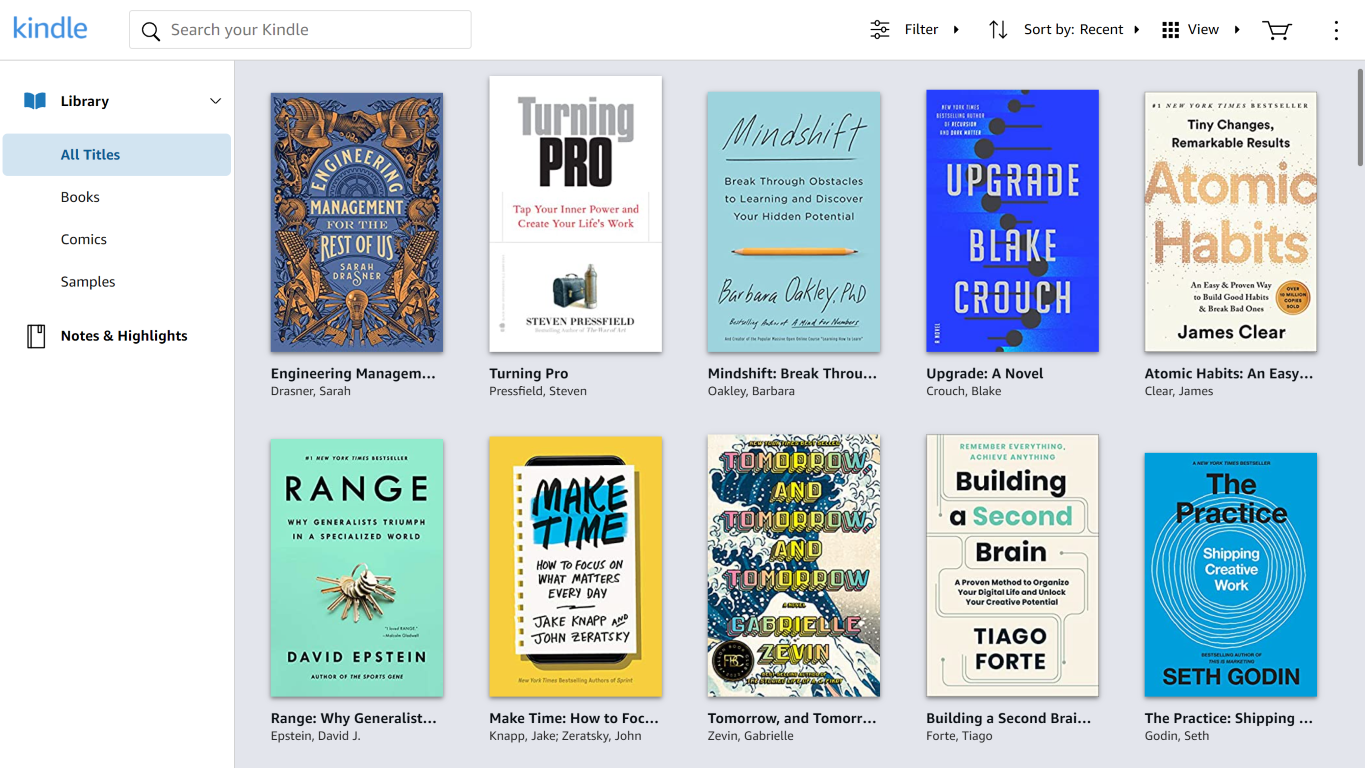Open the shopping cart
The width and height of the screenshot is (1365, 768).
coord(1276,30)
